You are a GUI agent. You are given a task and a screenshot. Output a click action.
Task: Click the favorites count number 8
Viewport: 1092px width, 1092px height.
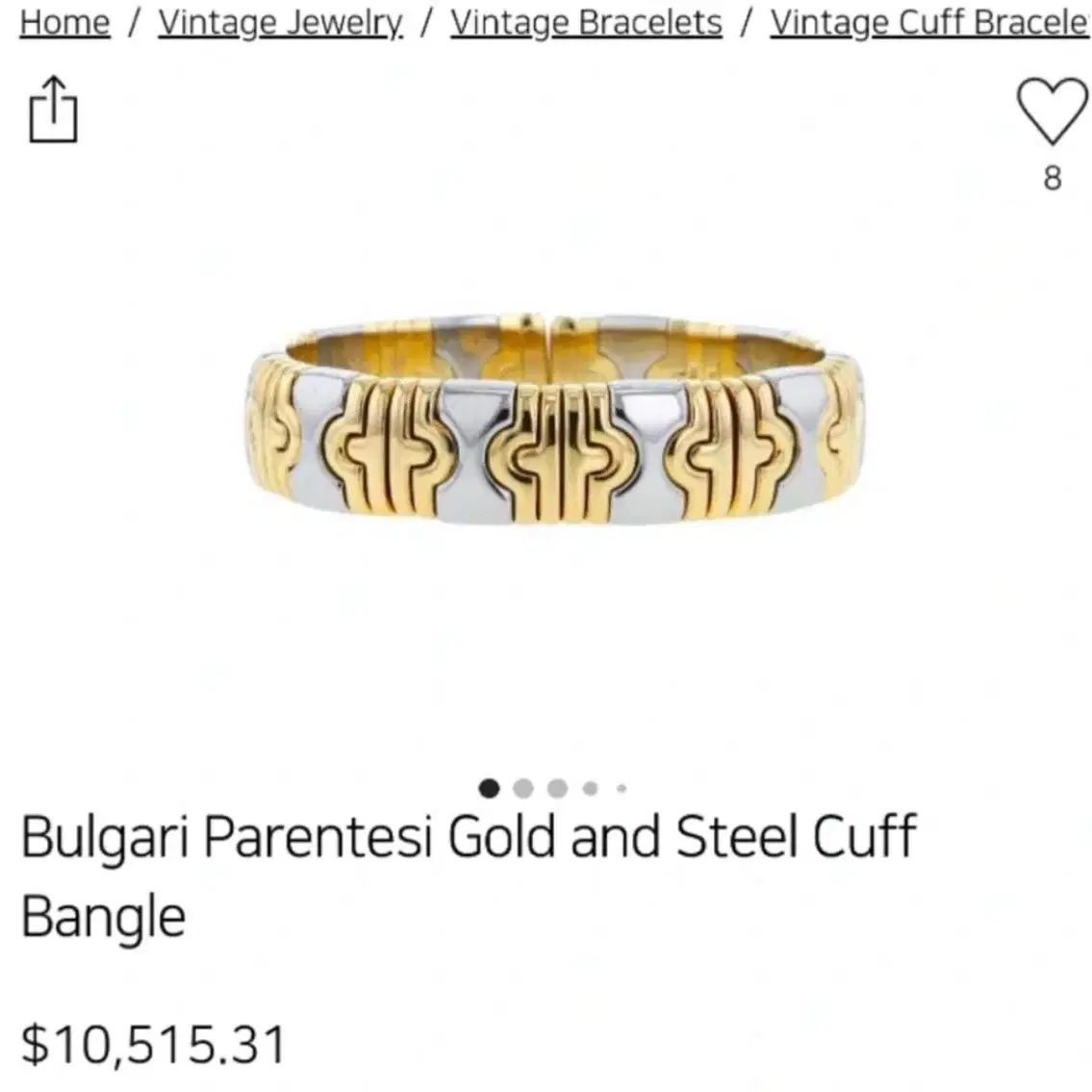pyautogui.click(x=1053, y=178)
